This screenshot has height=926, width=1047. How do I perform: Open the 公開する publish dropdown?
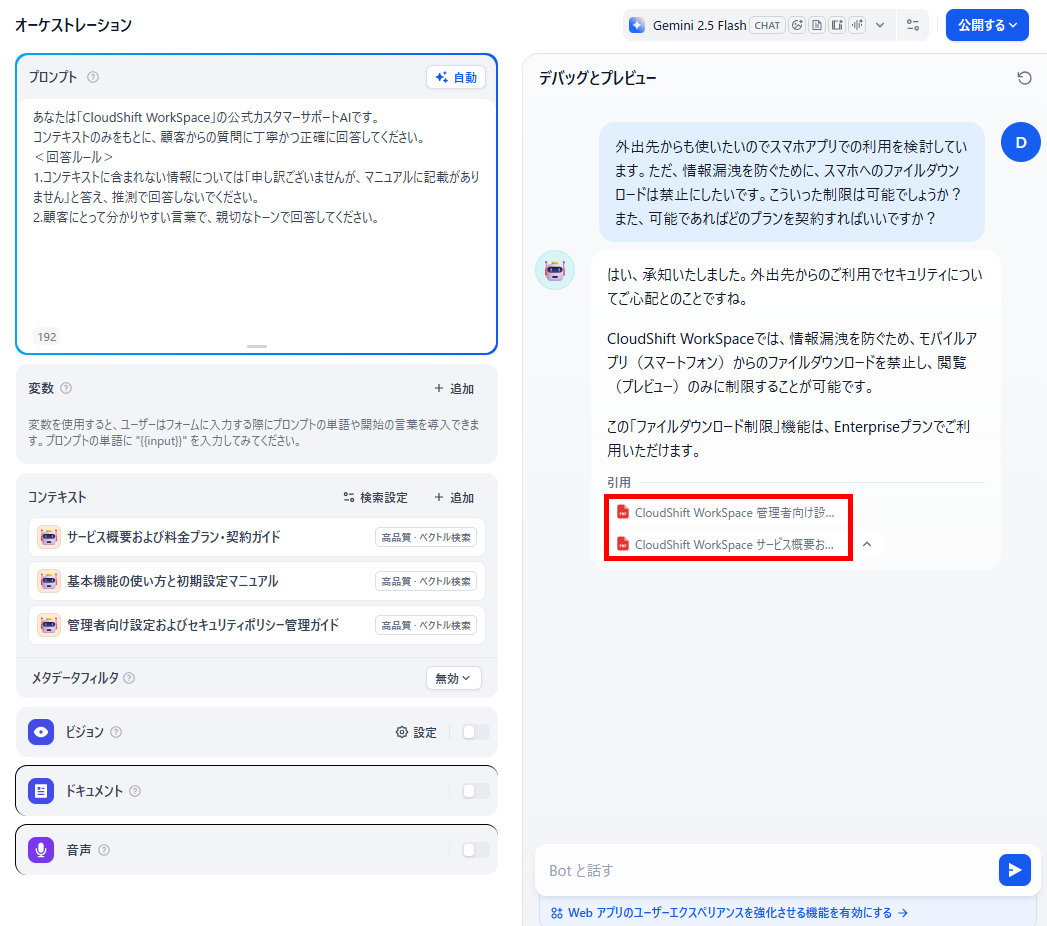click(x=987, y=25)
